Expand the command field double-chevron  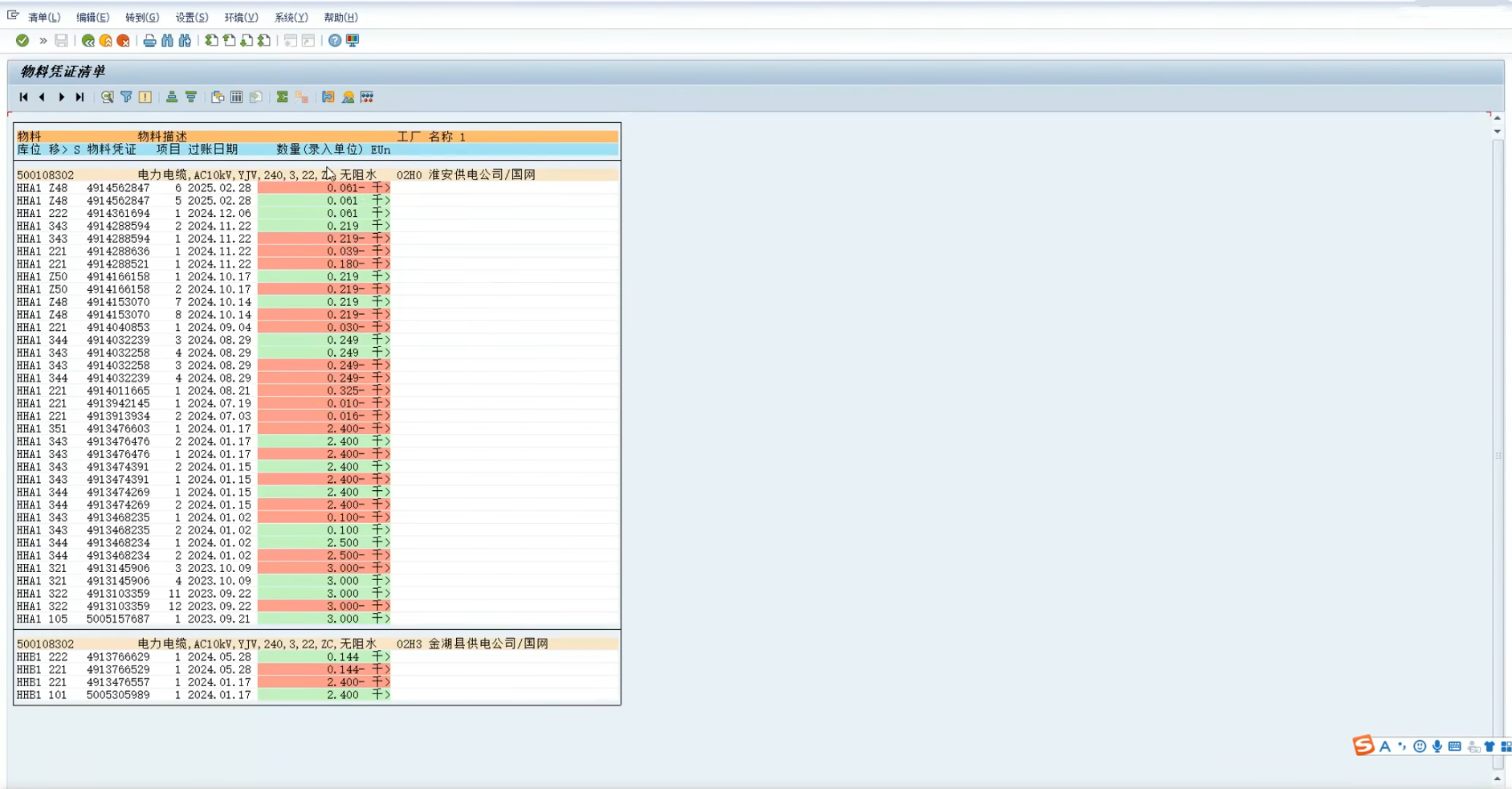(43, 40)
